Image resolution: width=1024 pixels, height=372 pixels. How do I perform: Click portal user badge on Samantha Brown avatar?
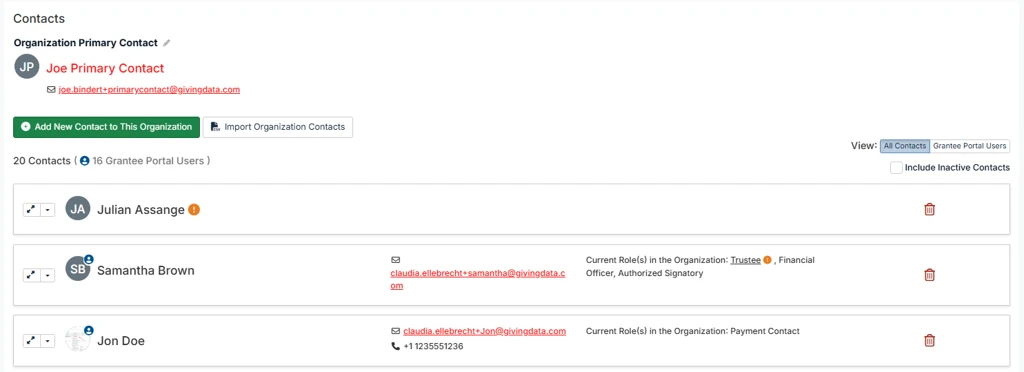pyautogui.click(x=89, y=259)
